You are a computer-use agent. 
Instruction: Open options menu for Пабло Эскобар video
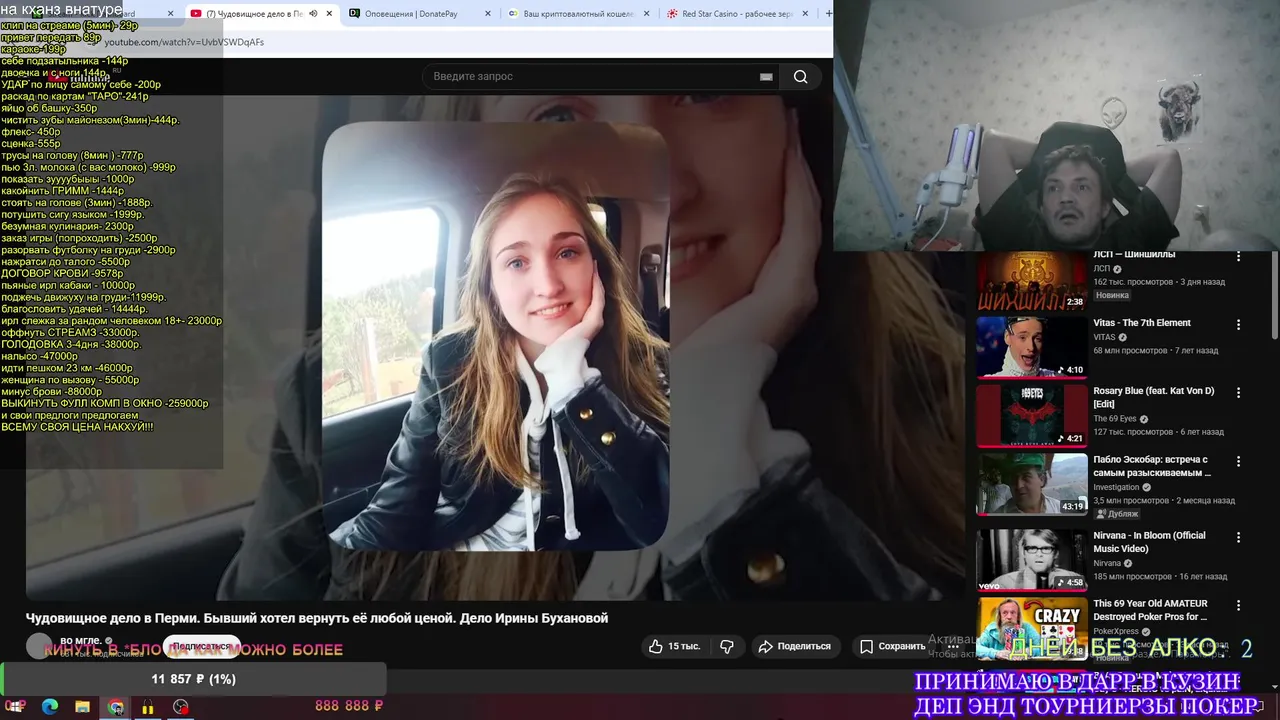1238,461
